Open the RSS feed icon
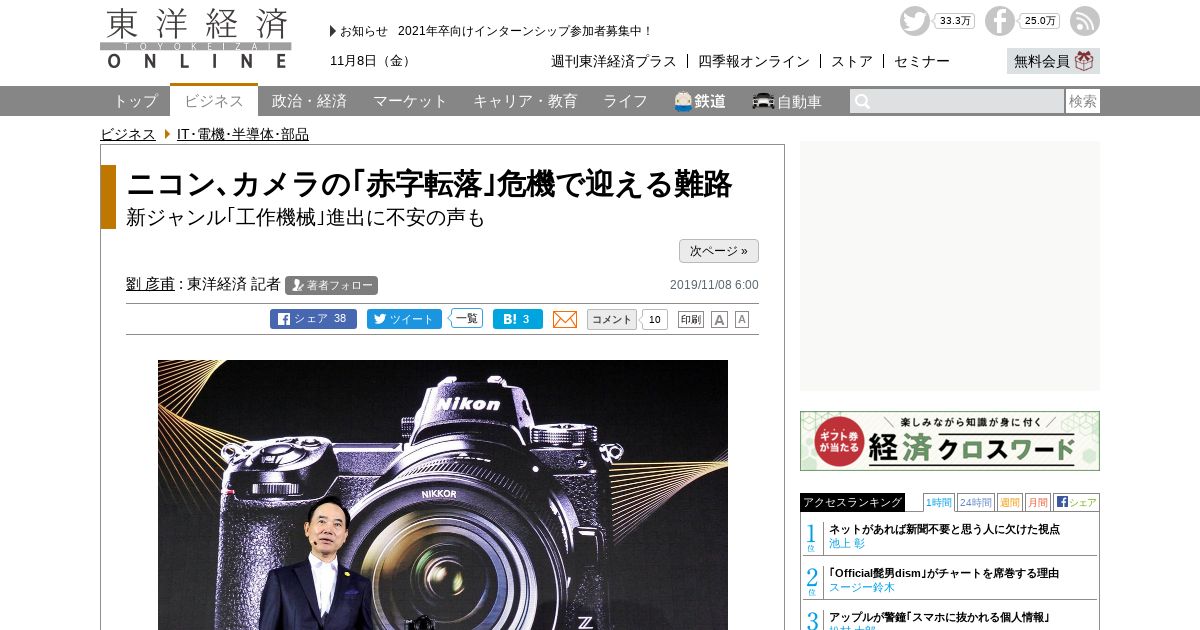Screen dimensions: 1200x630 point(1085,21)
